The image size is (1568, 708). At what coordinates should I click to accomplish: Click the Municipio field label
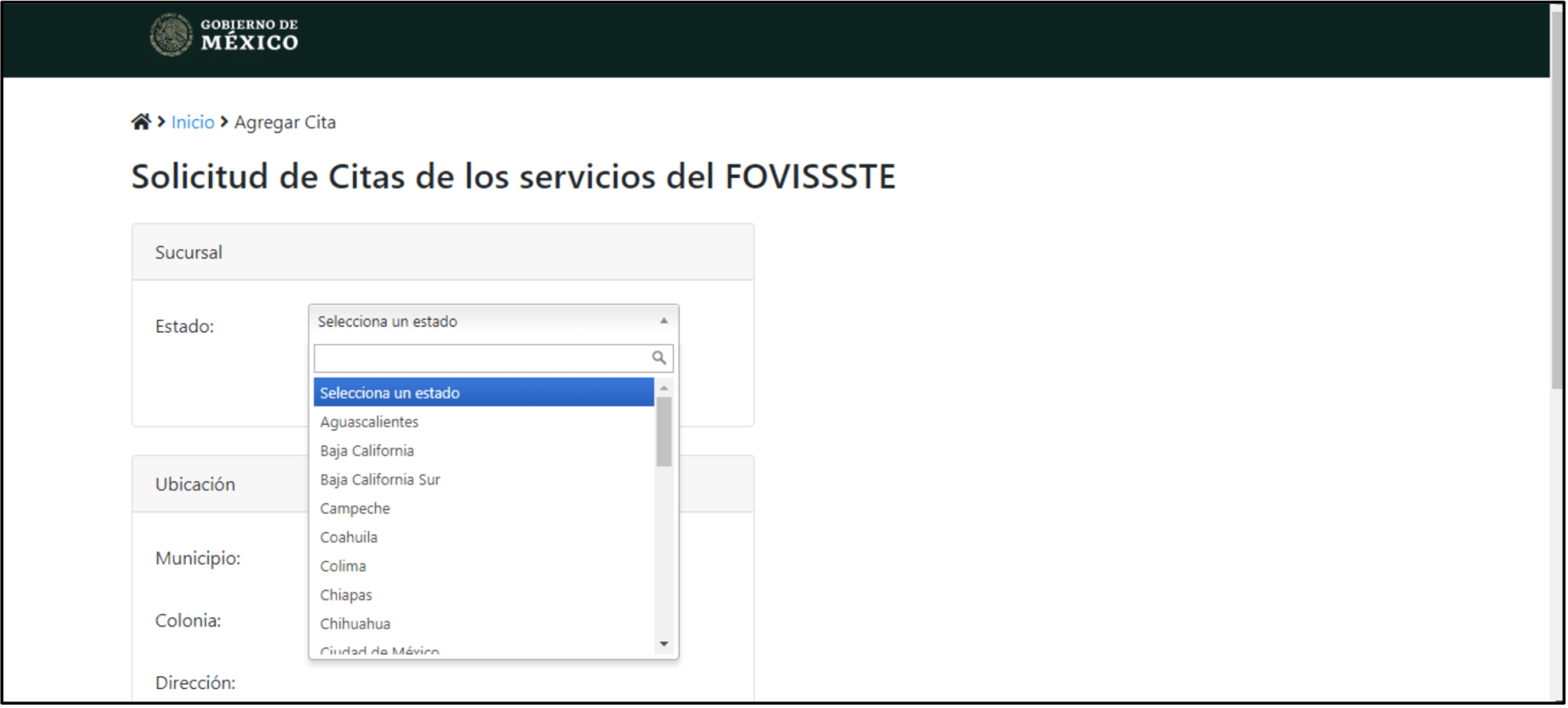point(198,559)
